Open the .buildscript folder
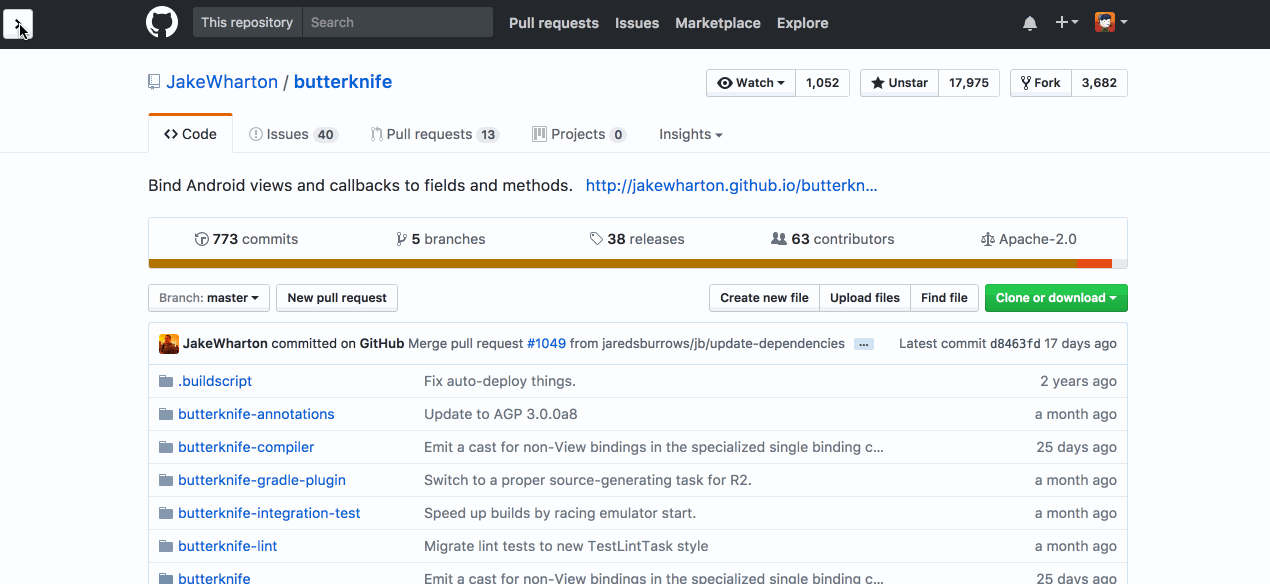The image size is (1270, 584). (215, 381)
